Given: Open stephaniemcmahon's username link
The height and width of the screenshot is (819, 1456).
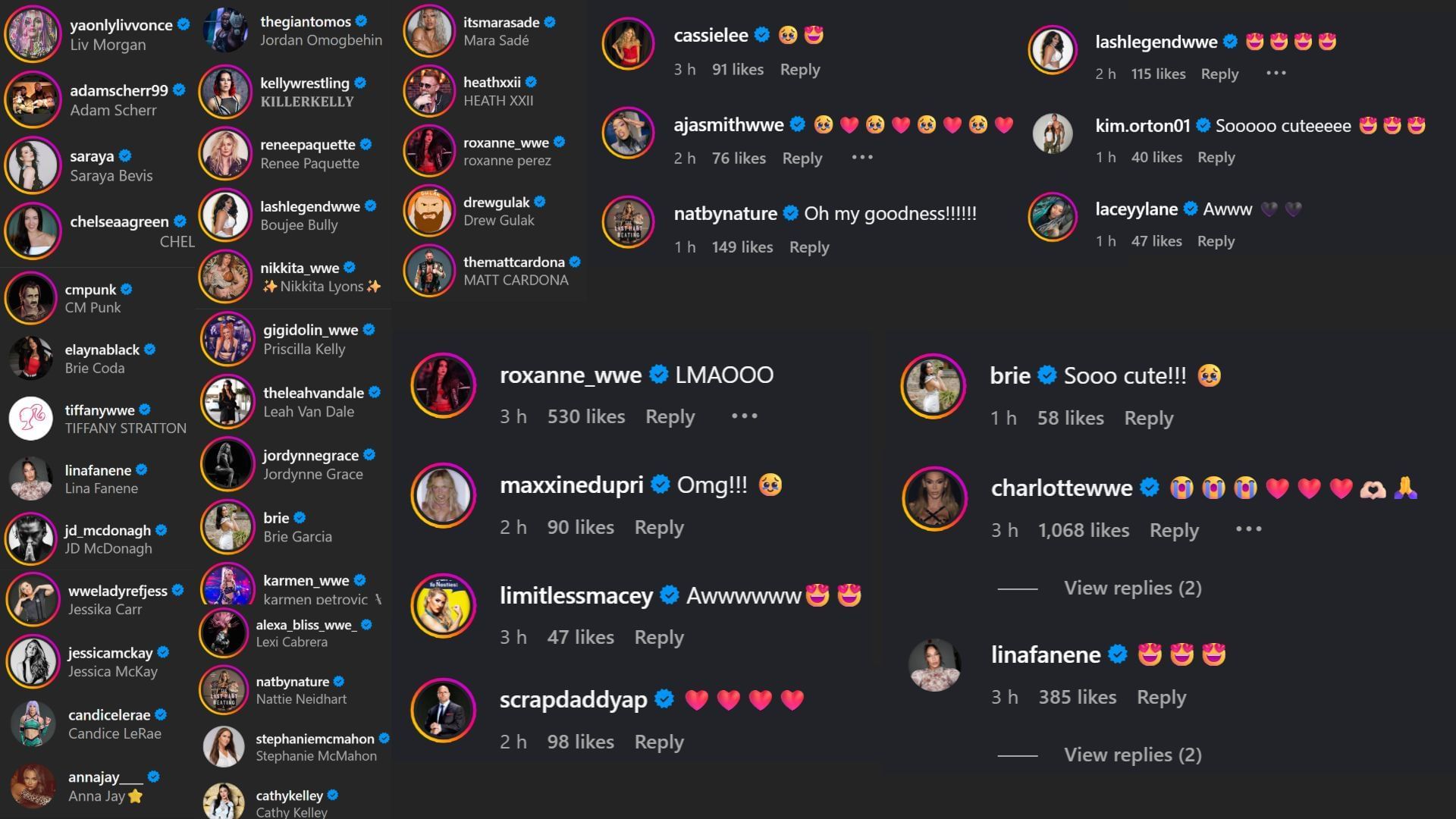Looking at the screenshot, I should (x=315, y=739).
